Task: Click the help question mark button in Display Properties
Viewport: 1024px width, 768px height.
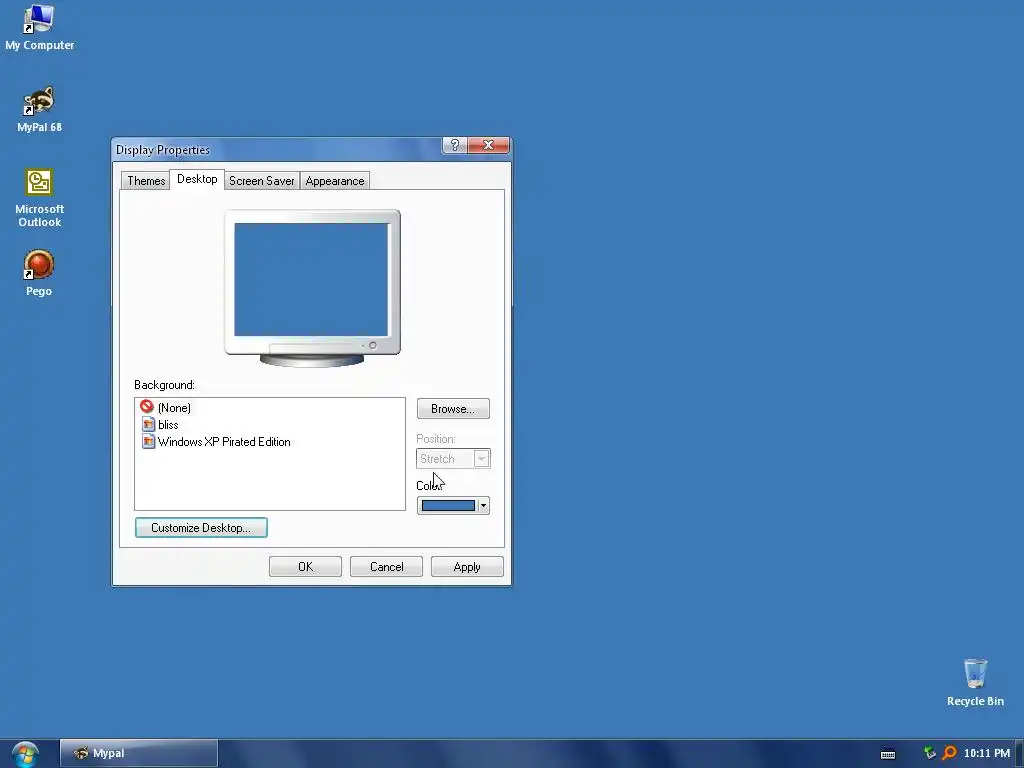Action: [455, 145]
